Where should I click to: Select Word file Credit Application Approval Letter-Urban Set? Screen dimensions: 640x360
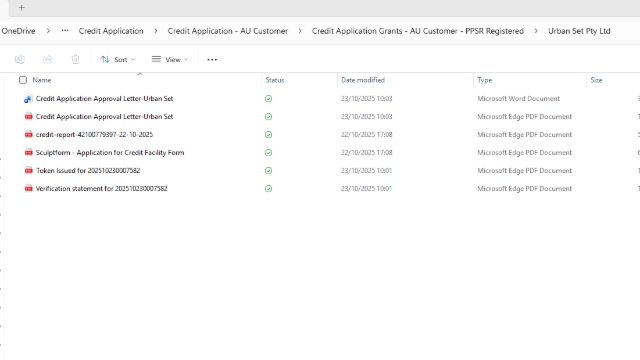(104, 98)
